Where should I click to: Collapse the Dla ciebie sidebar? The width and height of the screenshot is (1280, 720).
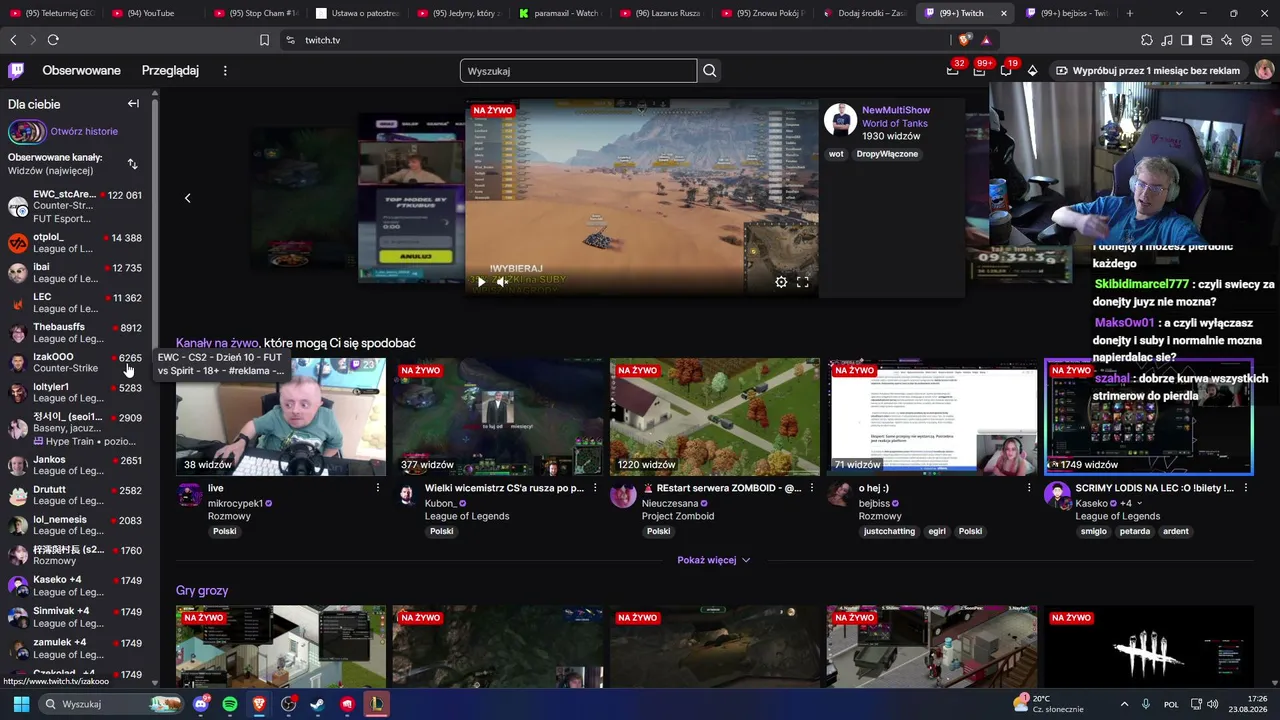[133, 104]
